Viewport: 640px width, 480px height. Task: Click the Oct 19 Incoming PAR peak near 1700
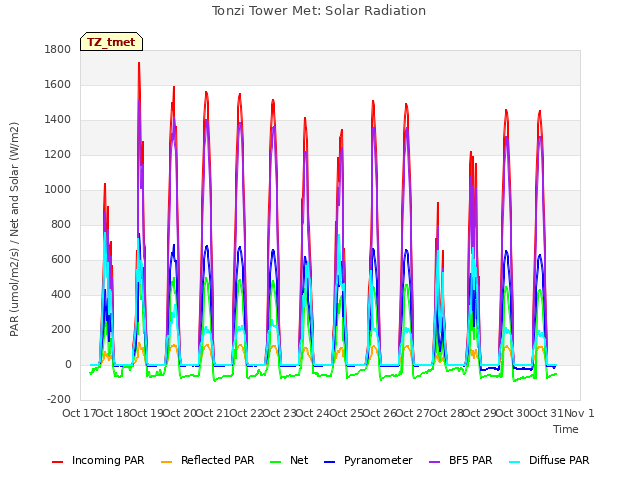click(139, 64)
